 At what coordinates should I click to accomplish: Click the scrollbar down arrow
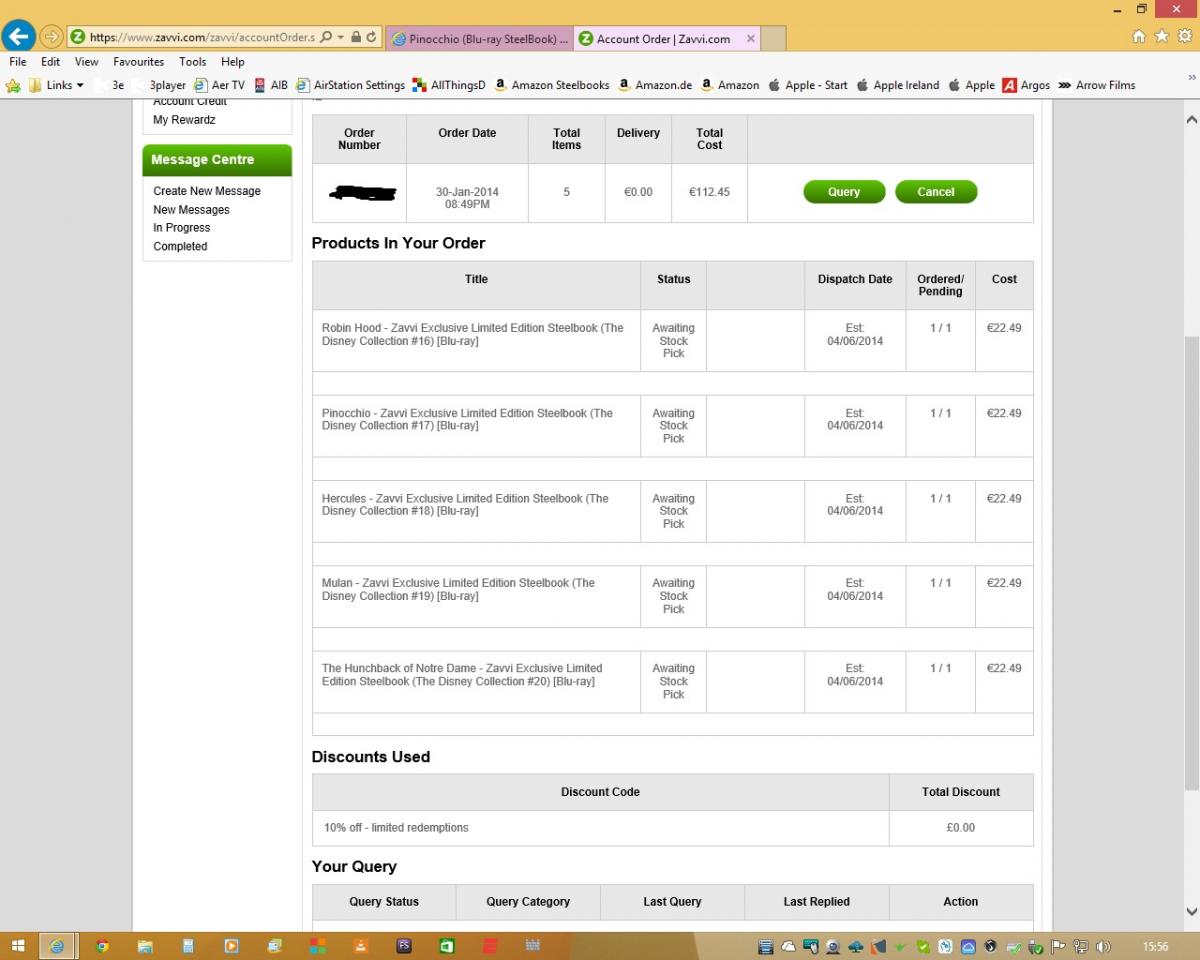pos(1191,911)
